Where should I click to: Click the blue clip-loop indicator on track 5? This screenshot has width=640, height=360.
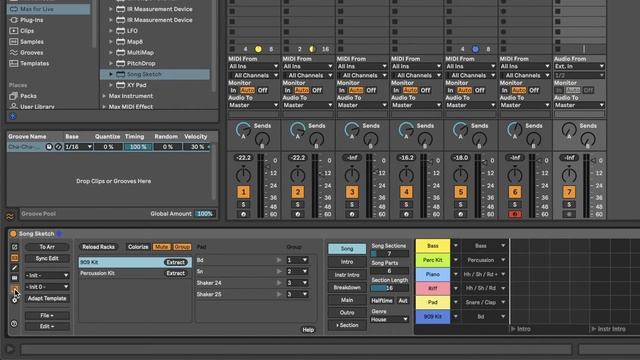coord(475,49)
